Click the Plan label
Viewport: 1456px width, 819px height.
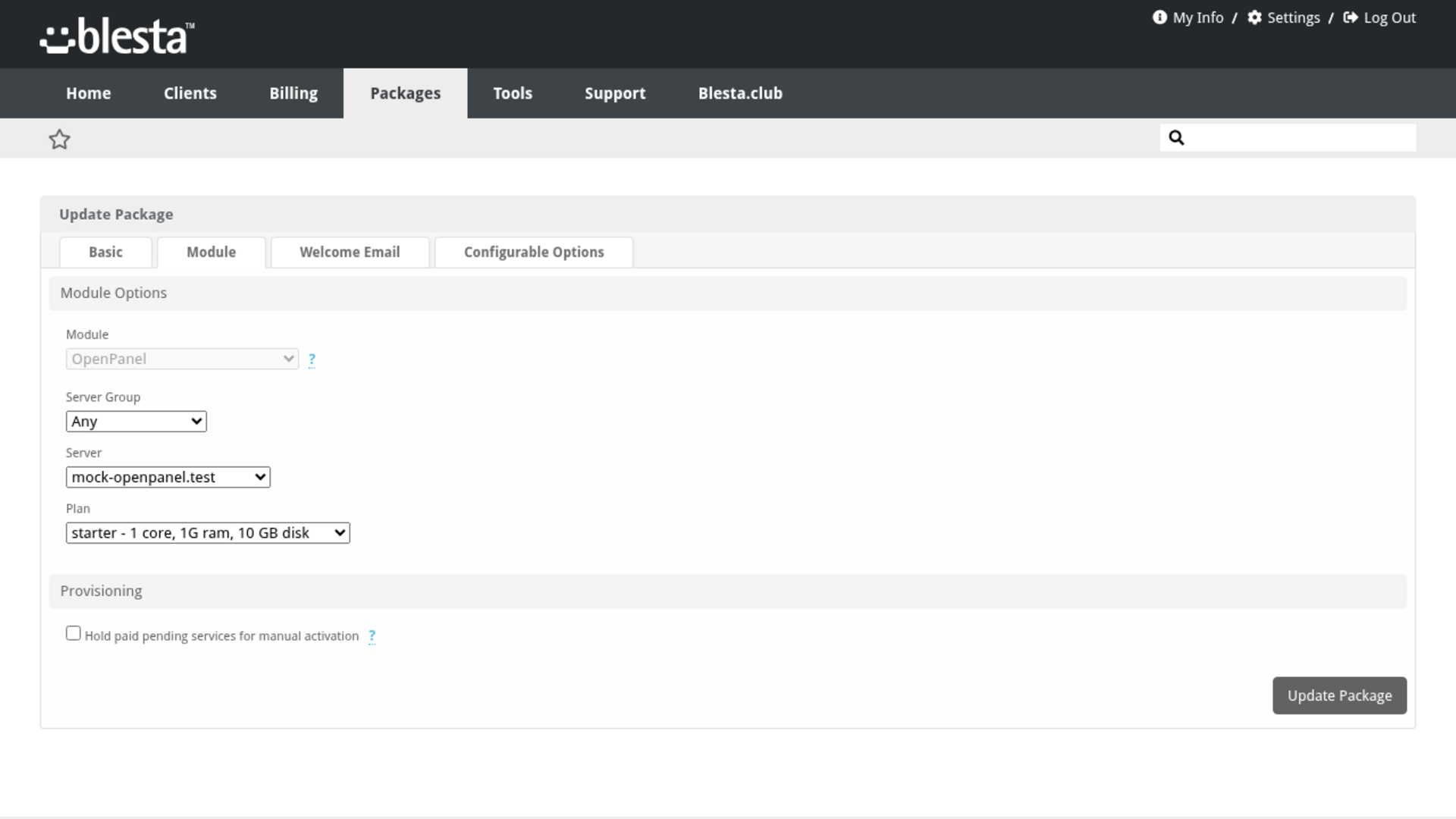tap(78, 509)
